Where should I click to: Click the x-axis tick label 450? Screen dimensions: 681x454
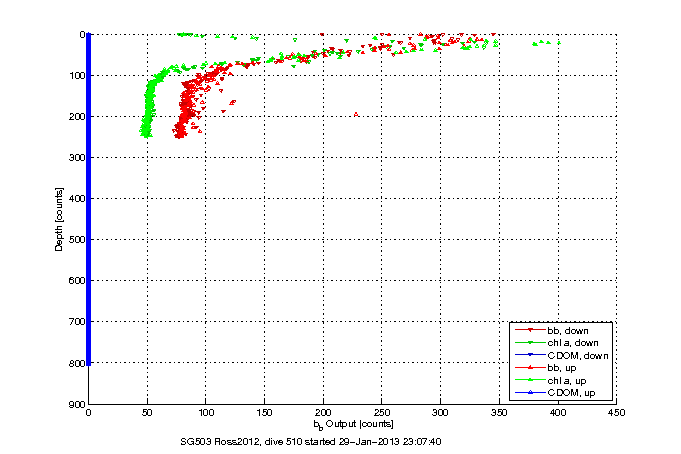(x=617, y=413)
